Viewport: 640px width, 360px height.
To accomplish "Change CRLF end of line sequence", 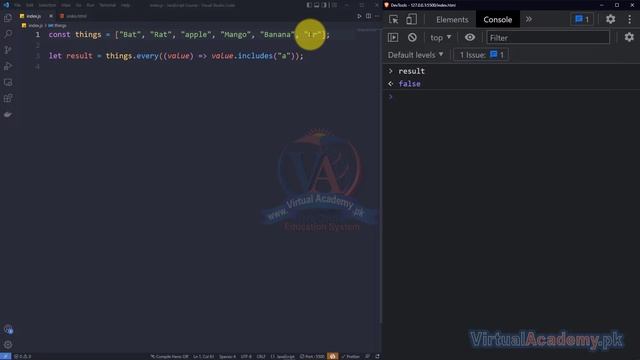I will click(261, 356).
